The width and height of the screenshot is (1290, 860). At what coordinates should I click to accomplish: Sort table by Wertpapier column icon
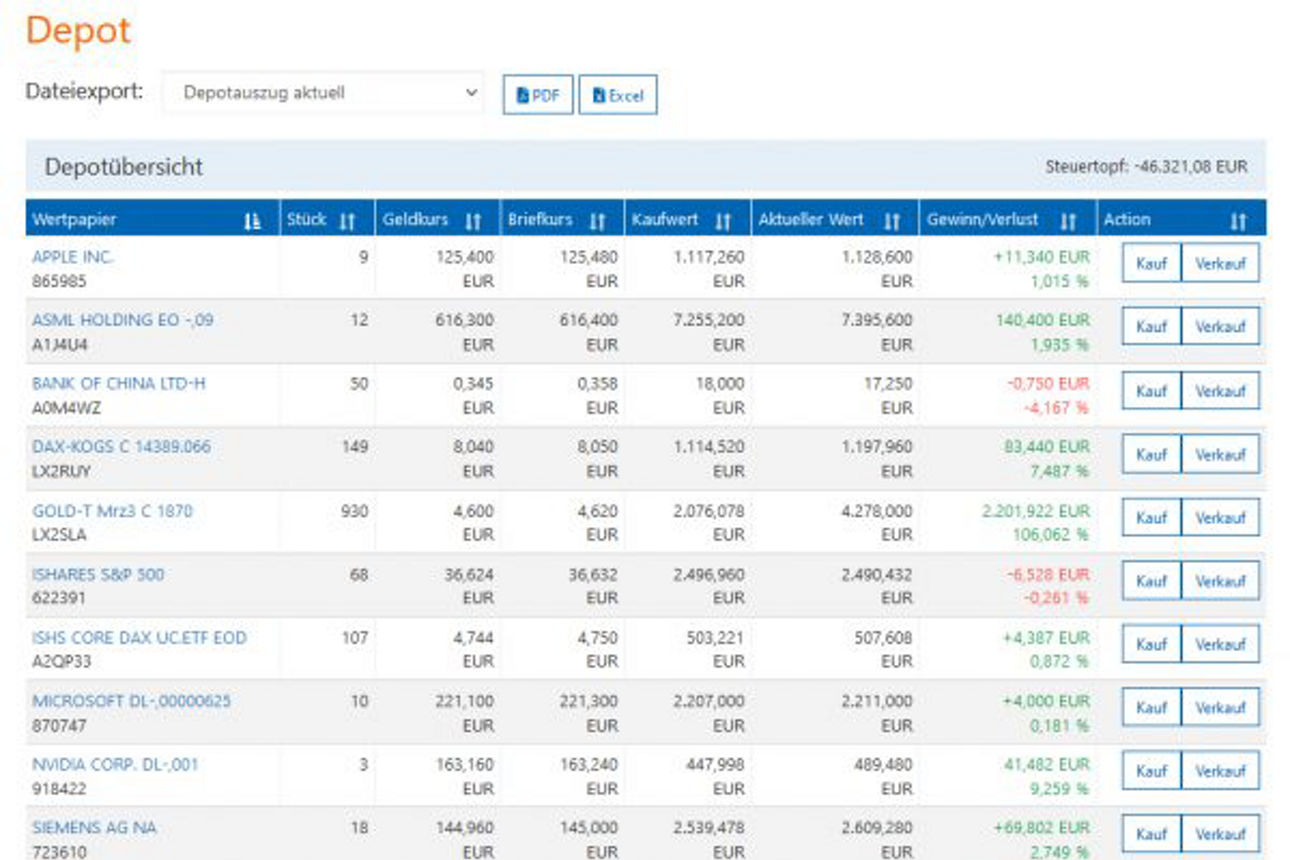click(253, 221)
